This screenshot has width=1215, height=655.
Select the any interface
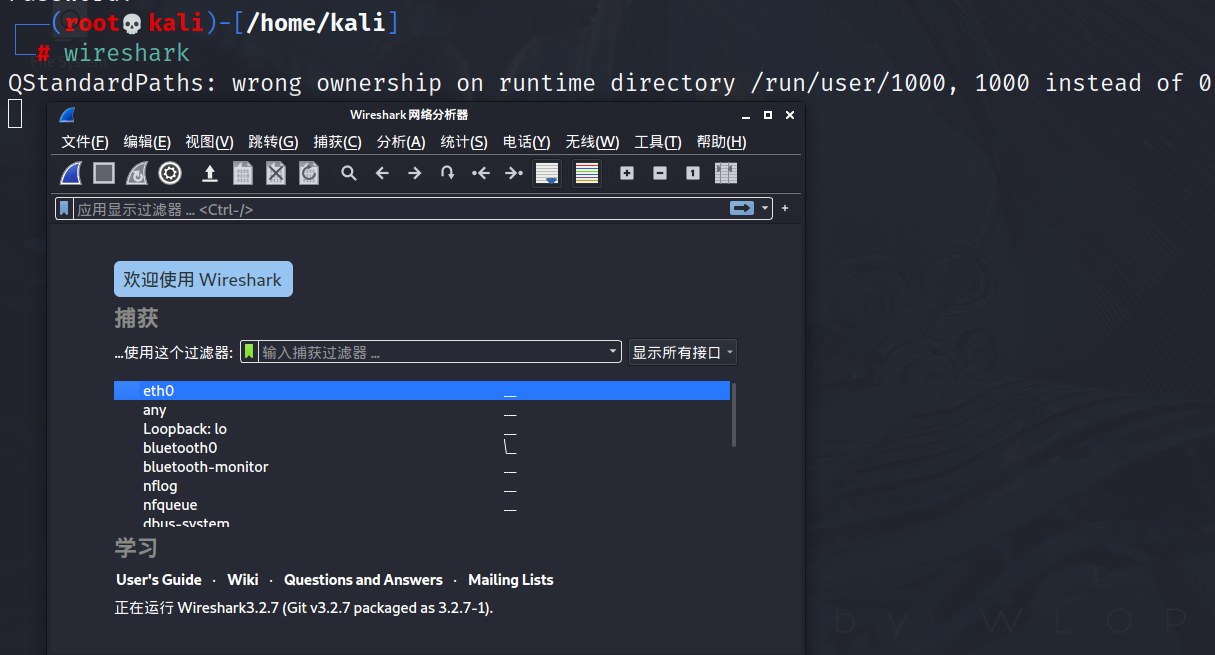[422, 410]
